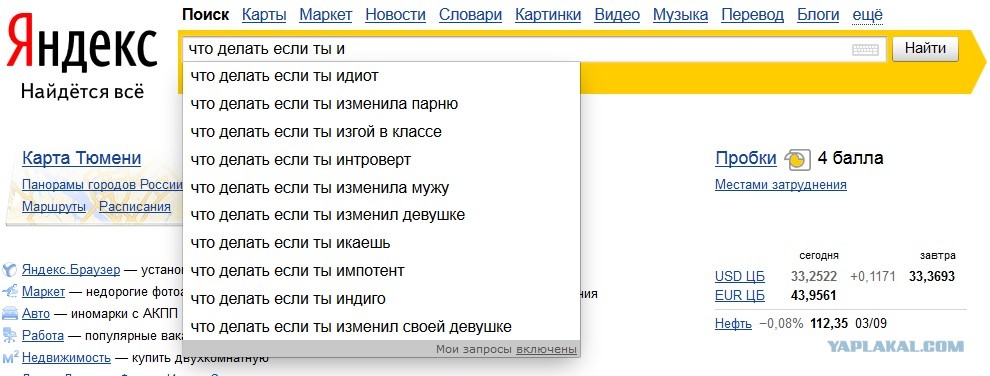
Task: Open the Блоги tab
Action: click(x=818, y=15)
